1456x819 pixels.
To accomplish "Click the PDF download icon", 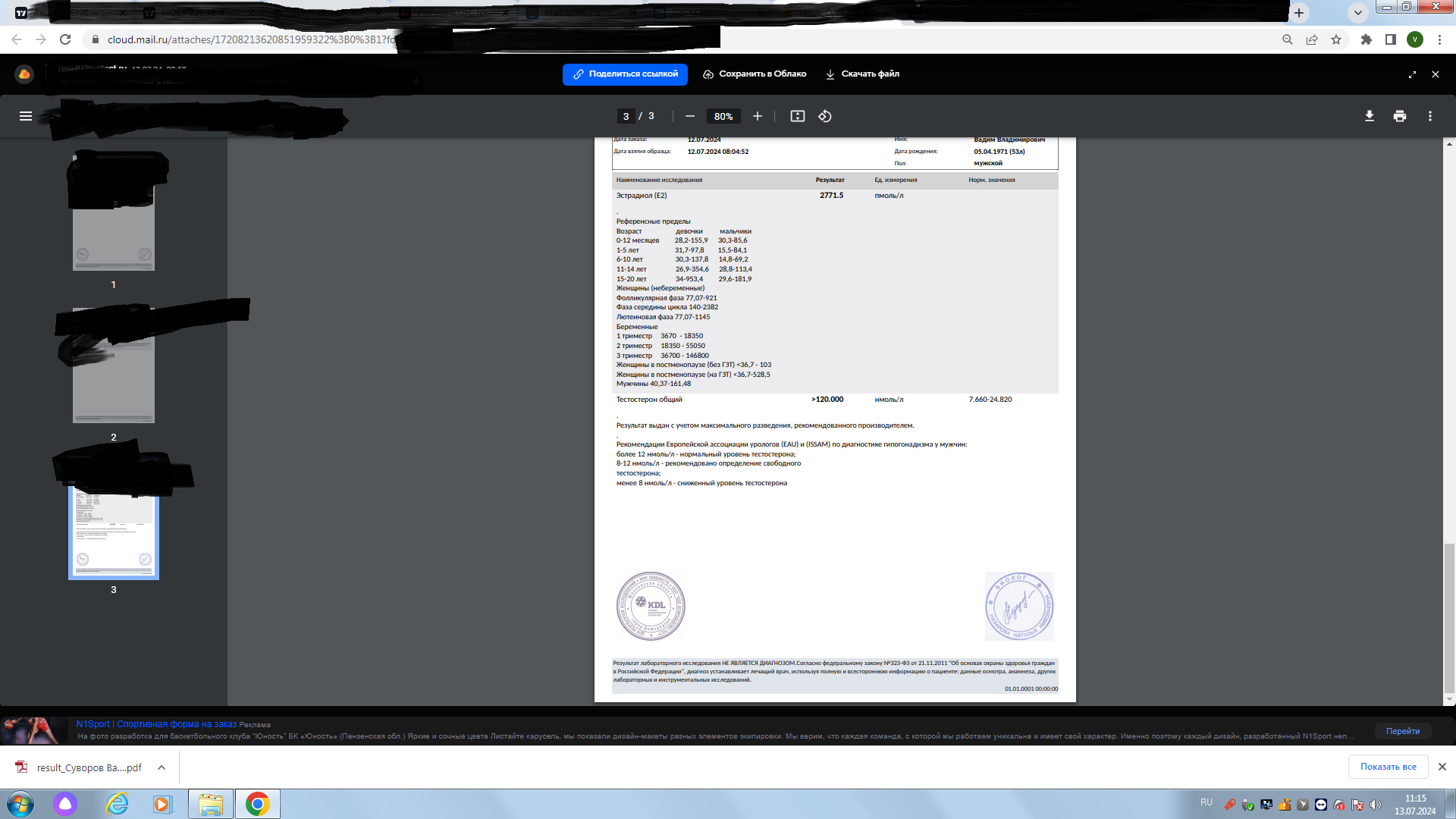I will [x=1369, y=116].
